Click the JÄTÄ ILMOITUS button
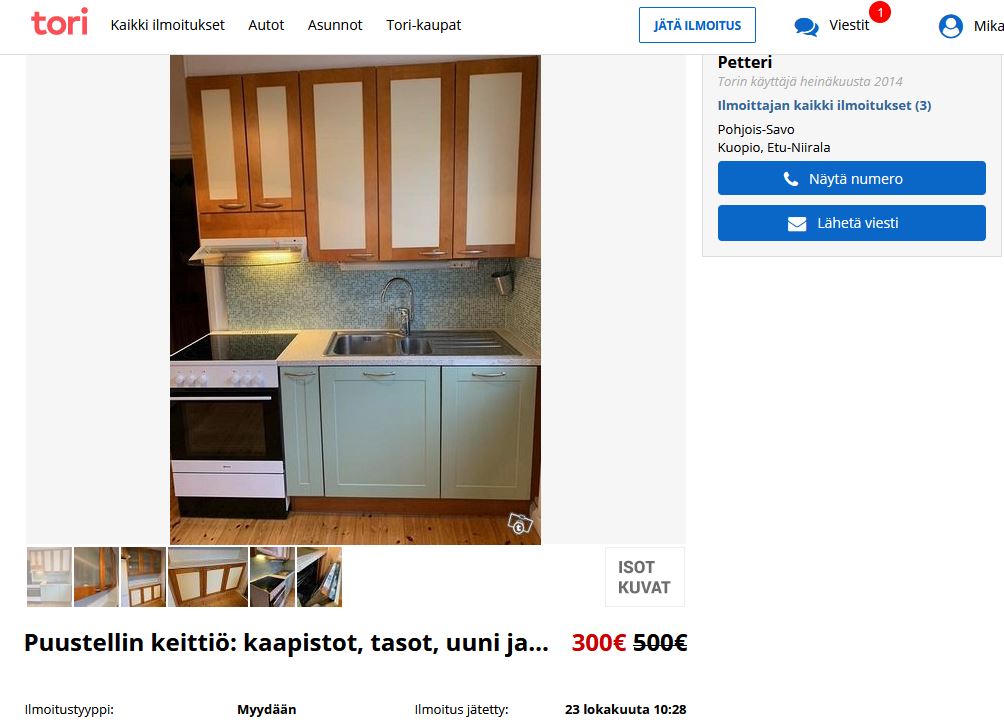This screenshot has width=1004, height=728. point(697,25)
